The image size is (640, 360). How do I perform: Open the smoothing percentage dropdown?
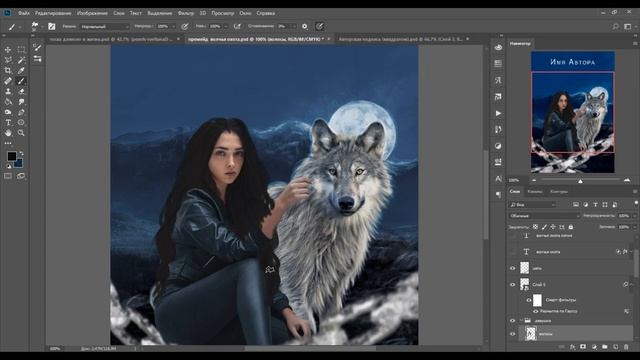tap(294, 26)
